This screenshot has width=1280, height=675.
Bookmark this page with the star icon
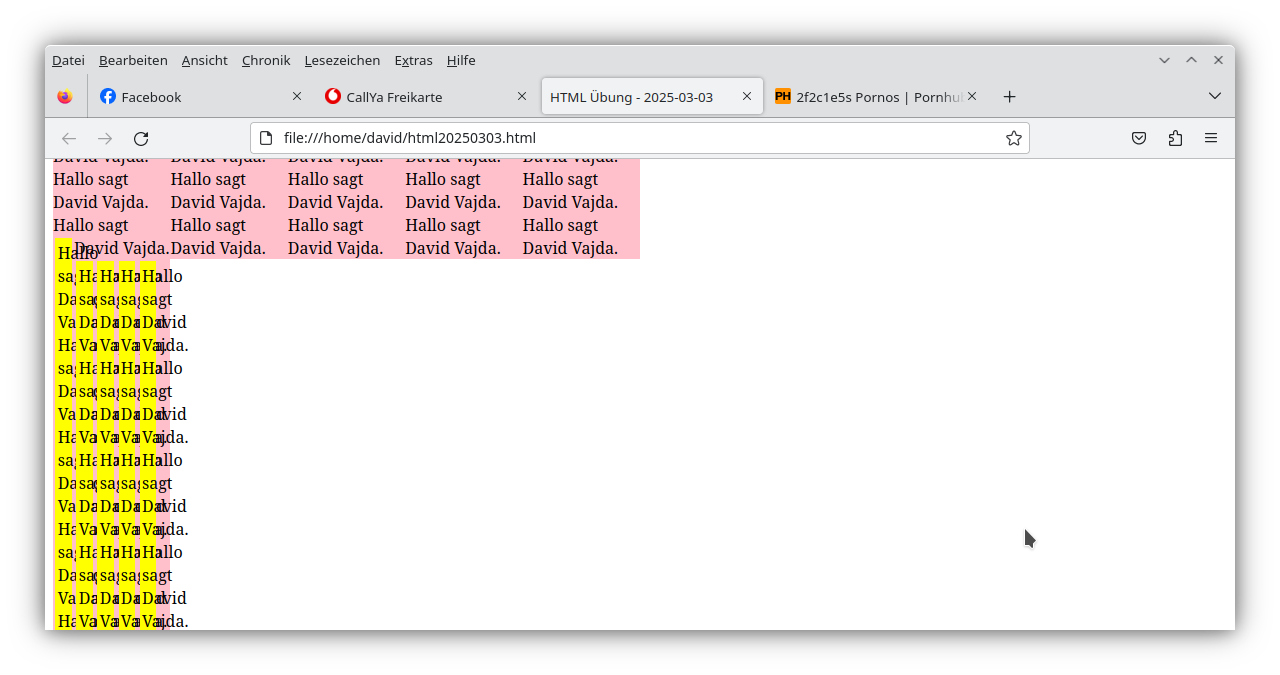(1013, 138)
